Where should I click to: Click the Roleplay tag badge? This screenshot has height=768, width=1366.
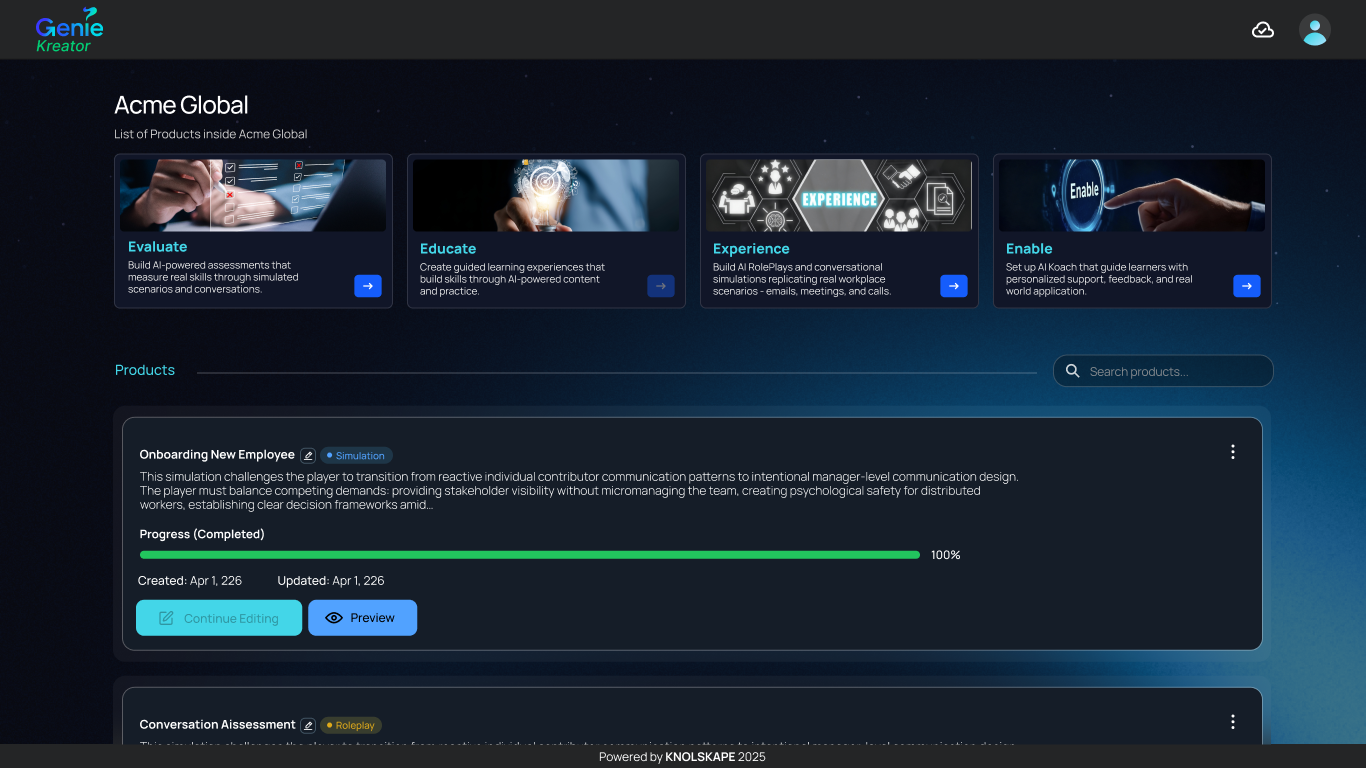tap(351, 725)
